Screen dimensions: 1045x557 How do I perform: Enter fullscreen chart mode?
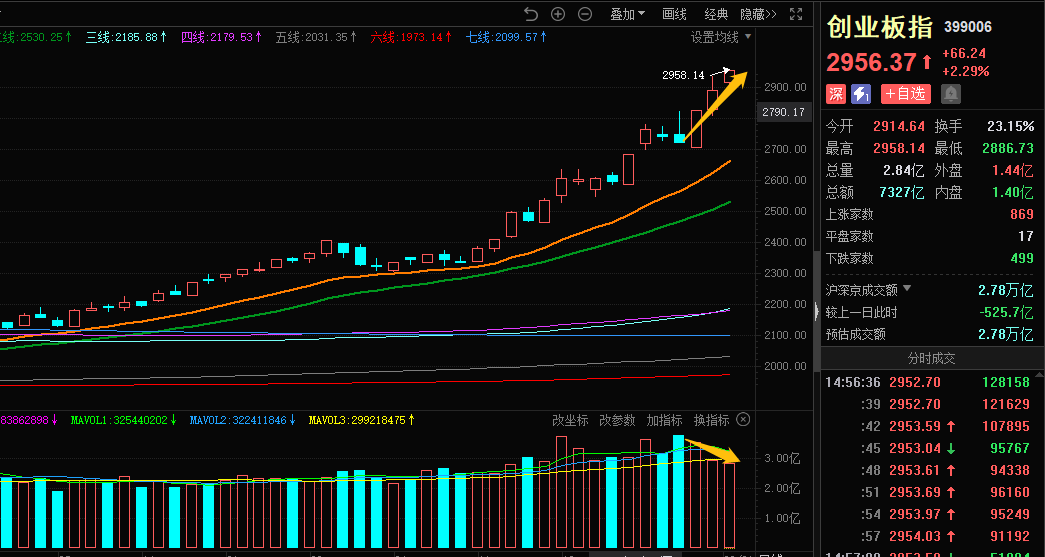point(796,14)
